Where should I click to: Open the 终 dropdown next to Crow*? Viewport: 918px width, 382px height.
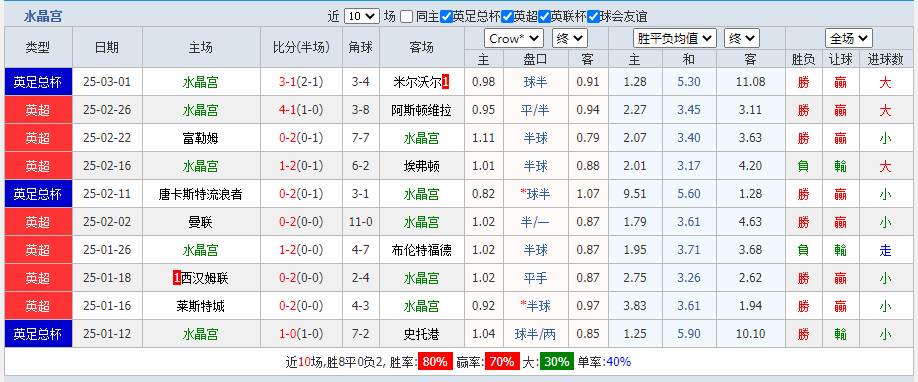coord(569,39)
